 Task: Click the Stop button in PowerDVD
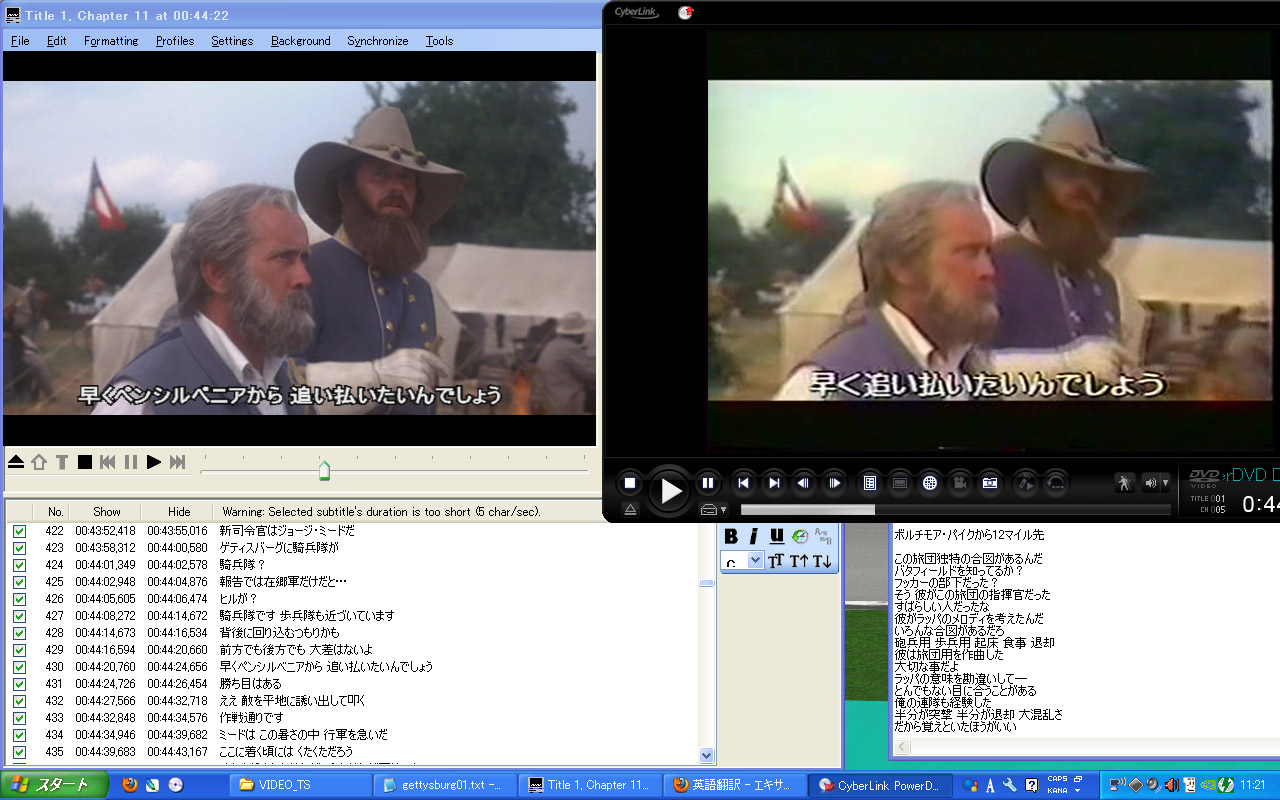click(x=630, y=483)
